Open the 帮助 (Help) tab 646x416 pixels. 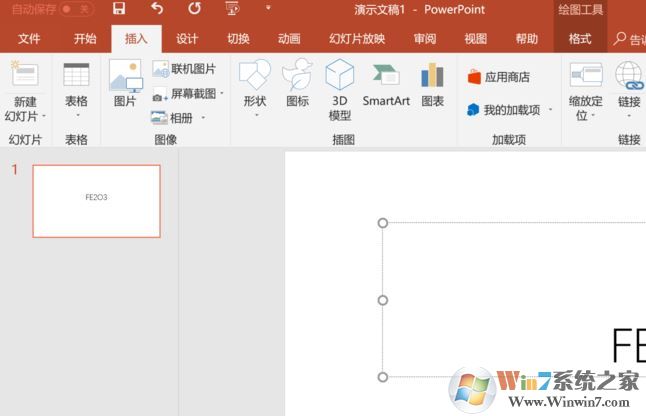(527, 39)
